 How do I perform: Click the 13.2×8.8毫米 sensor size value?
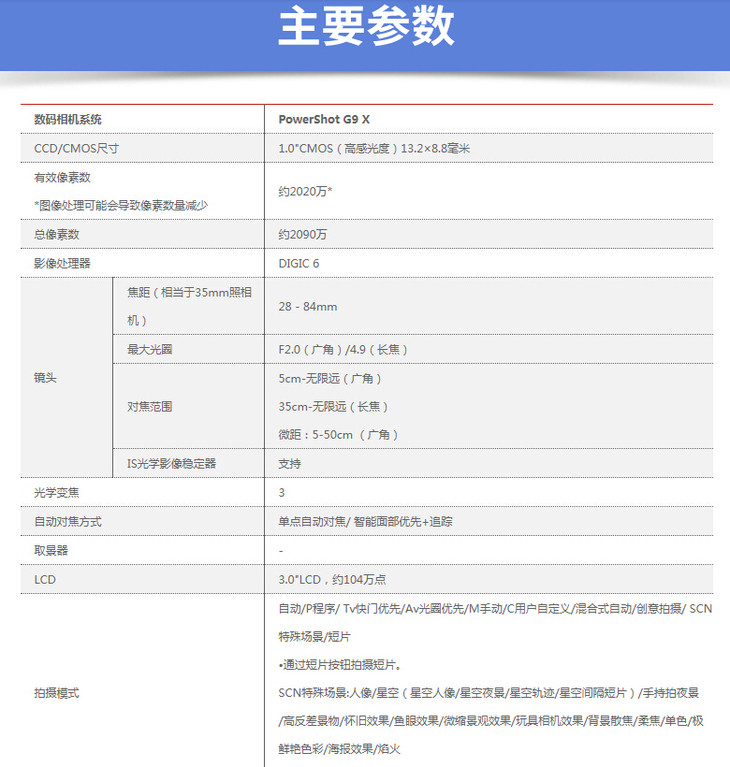pos(435,148)
